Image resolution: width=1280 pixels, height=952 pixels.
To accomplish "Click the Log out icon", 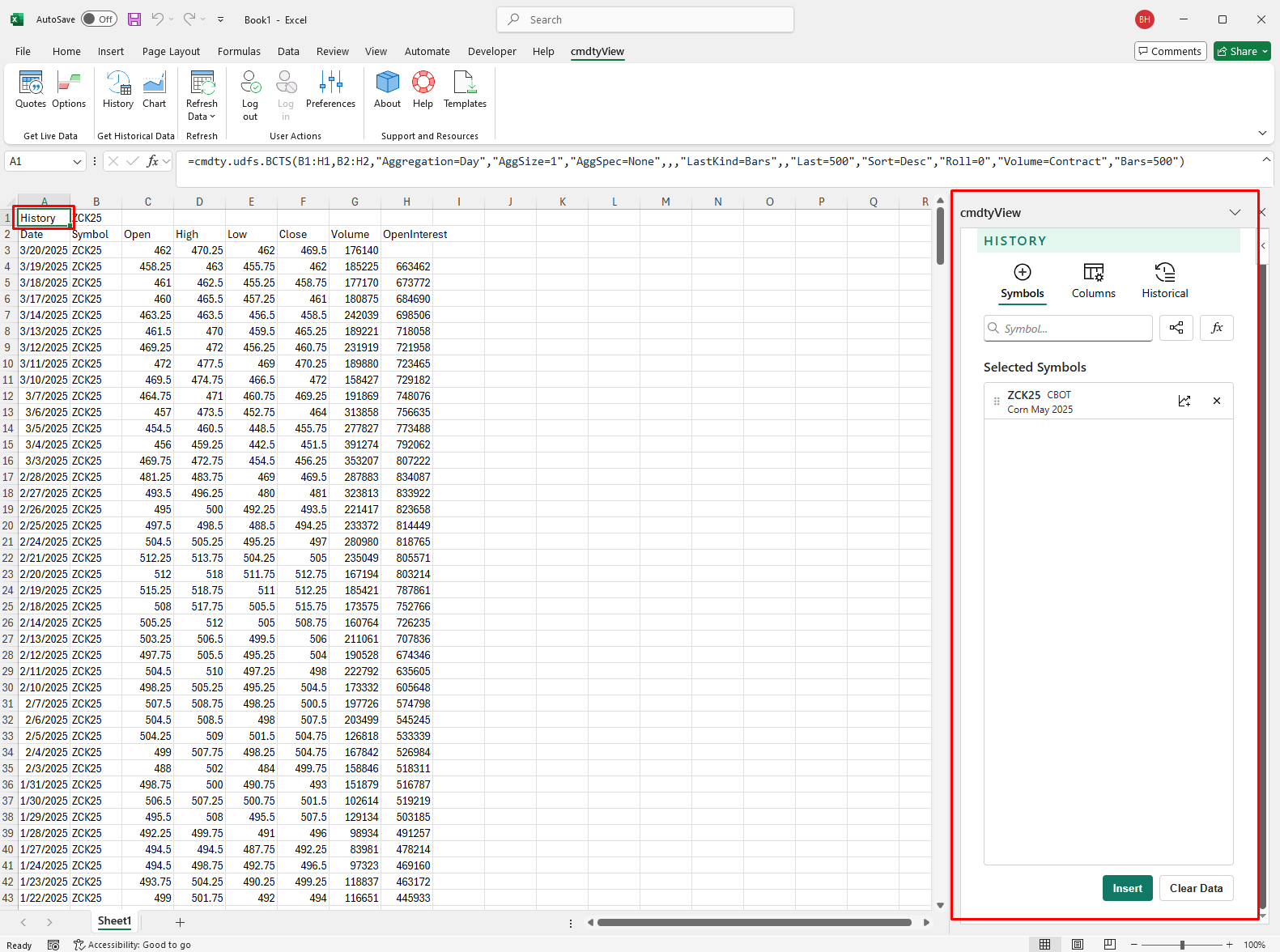I will [x=250, y=96].
